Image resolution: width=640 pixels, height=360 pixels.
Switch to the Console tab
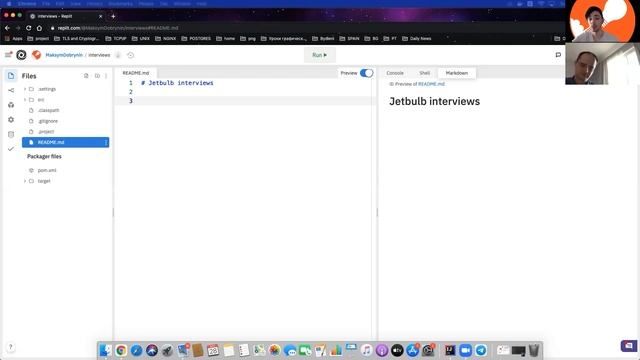(x=395, y=73)
